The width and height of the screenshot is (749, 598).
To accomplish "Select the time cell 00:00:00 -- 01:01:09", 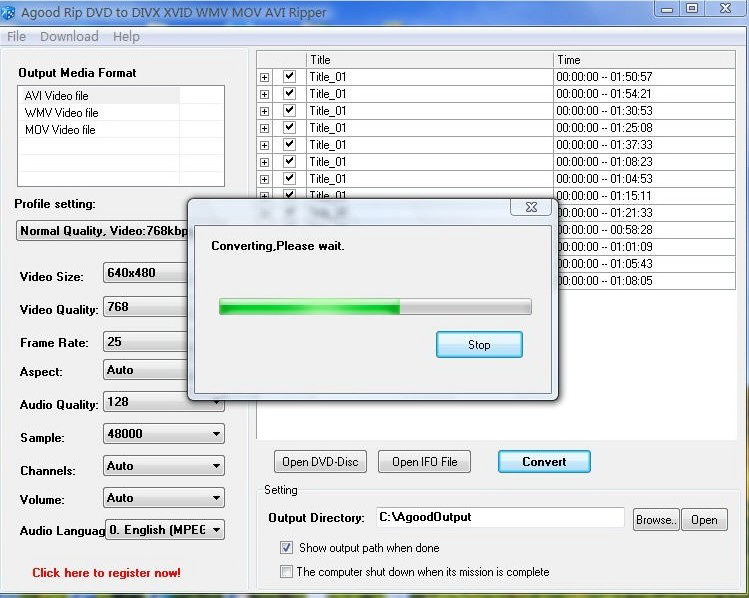I will click(646, 247).
